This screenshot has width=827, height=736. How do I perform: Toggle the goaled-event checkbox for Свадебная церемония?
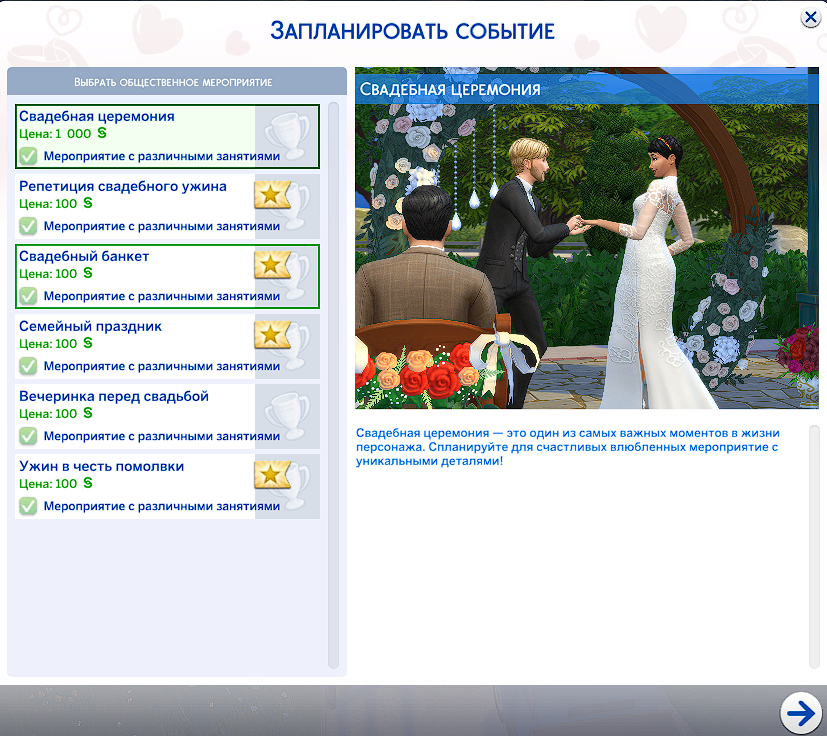pyautogui.click(x=28, y=156)
